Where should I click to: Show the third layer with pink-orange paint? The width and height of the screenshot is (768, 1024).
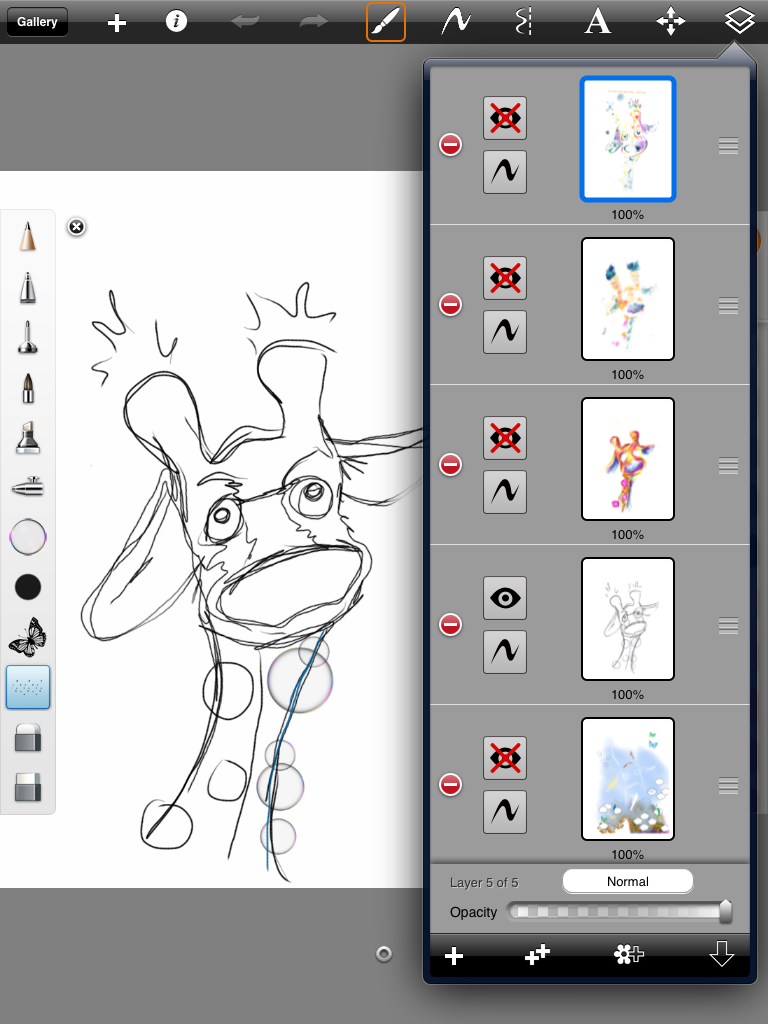tap(505, 438)
